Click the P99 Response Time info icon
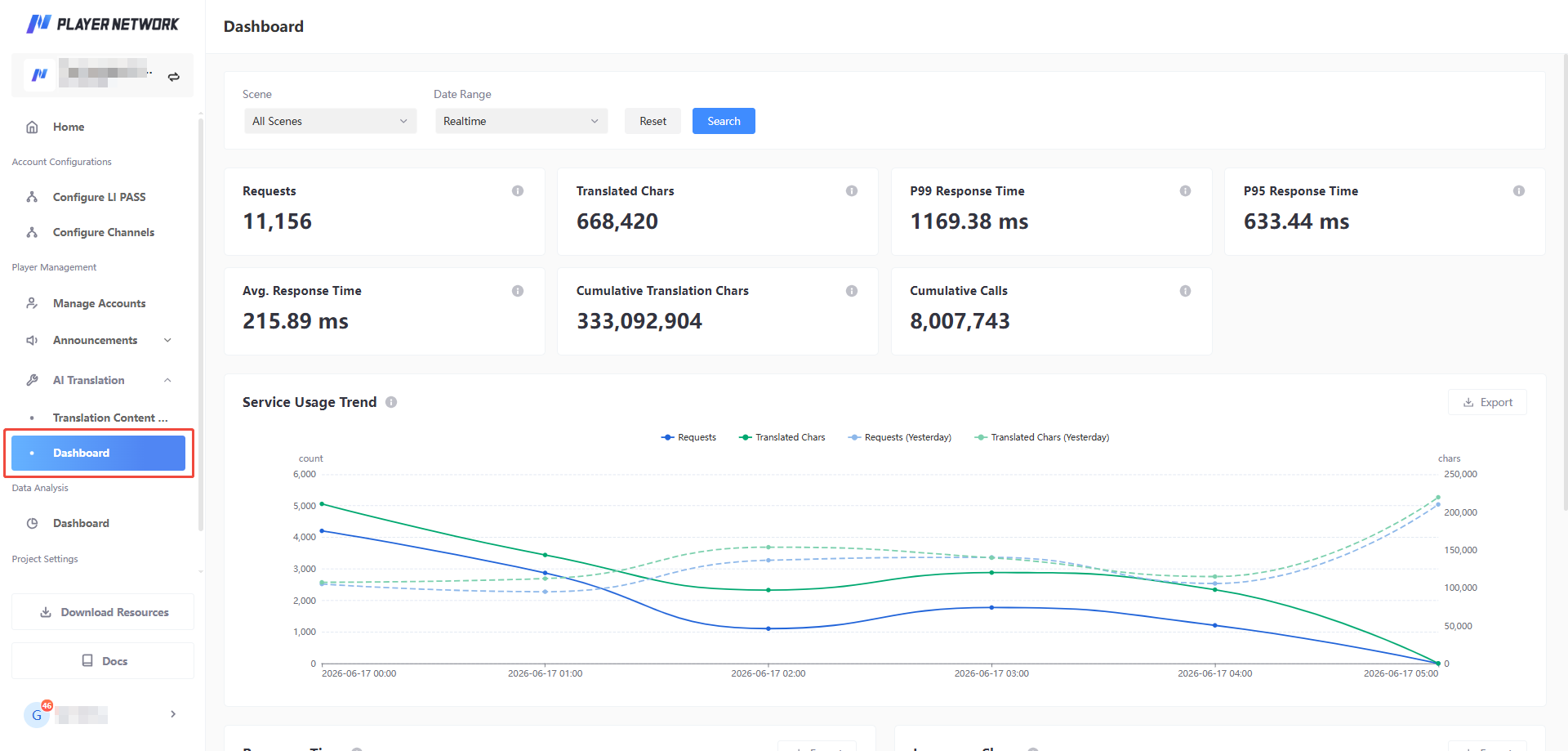The width and height of the screenshot is (1568, 751). click(x=1185, y=191)
